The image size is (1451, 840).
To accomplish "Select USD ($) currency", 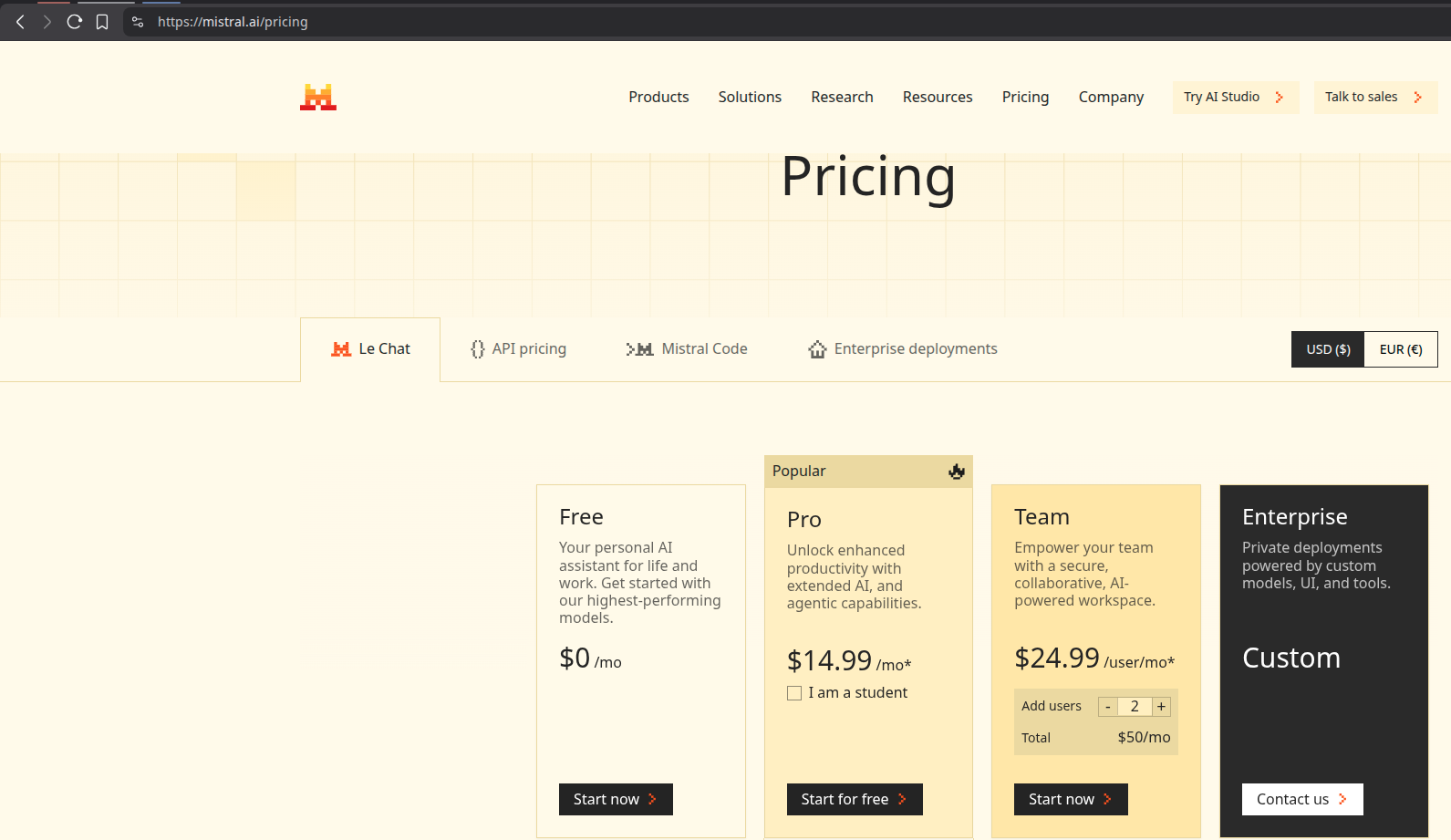I will coord(1328,349).
